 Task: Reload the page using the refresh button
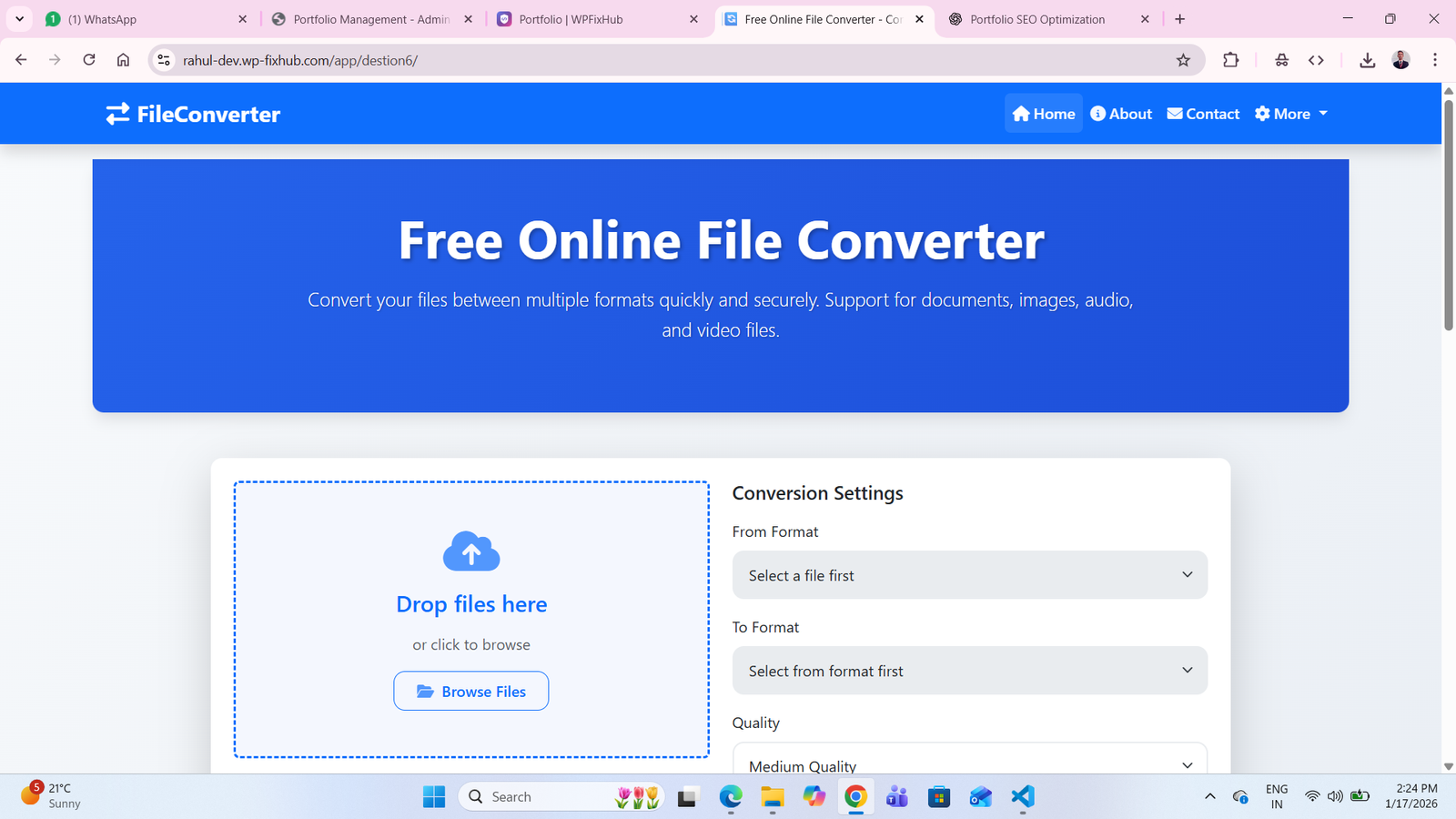tap(88, 60)
